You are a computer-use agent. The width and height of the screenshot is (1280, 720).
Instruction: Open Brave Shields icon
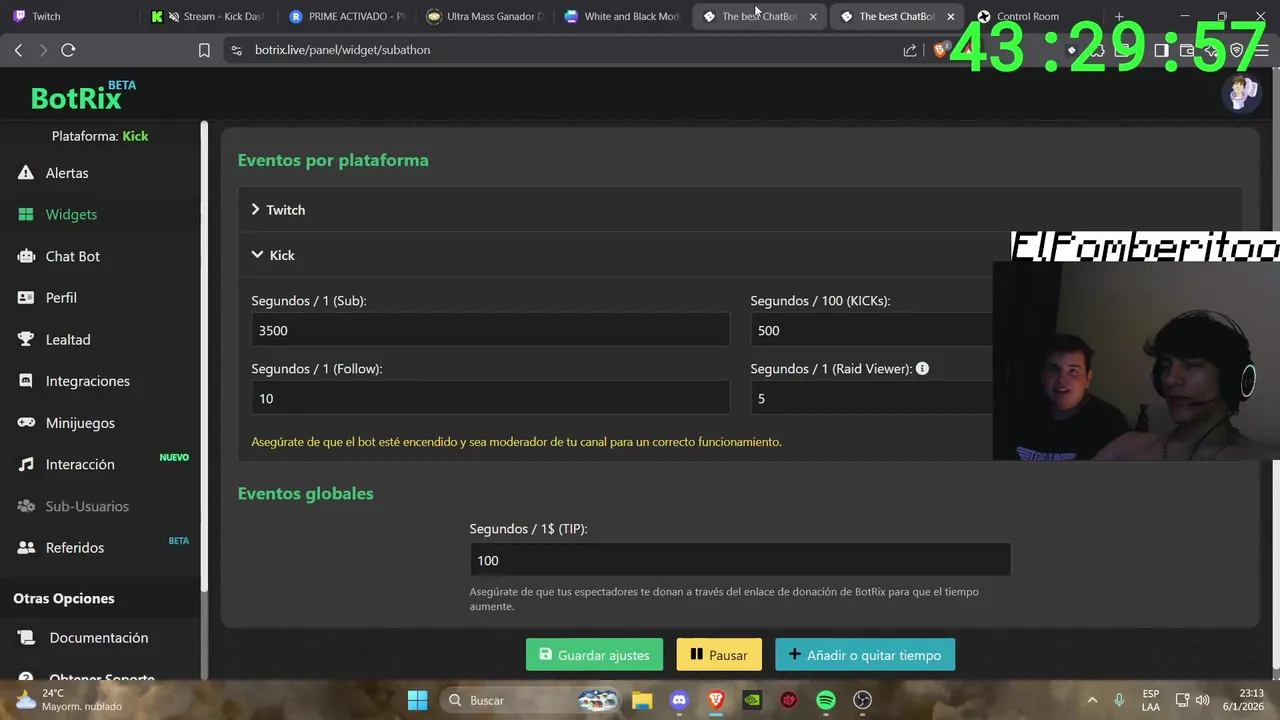pos(940,50)
